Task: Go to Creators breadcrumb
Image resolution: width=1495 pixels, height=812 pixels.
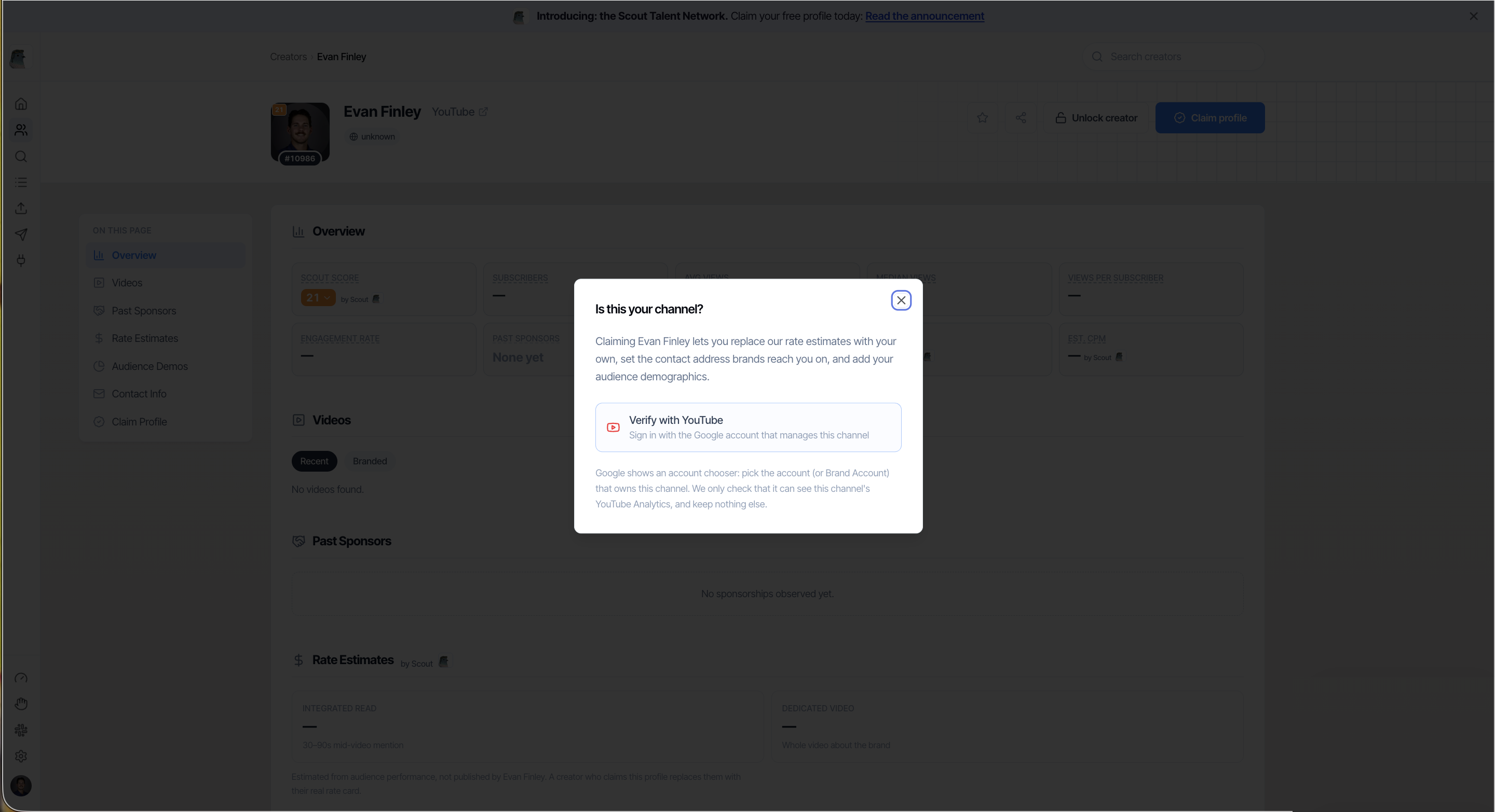Action: point(288,57)
